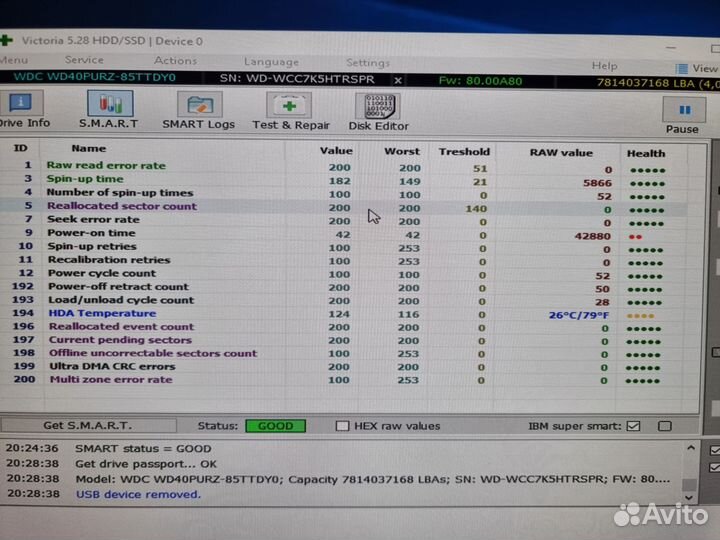Click the 7814037168 LBA capacity label
The image size is (720, 540).
[x=657, y=83]
